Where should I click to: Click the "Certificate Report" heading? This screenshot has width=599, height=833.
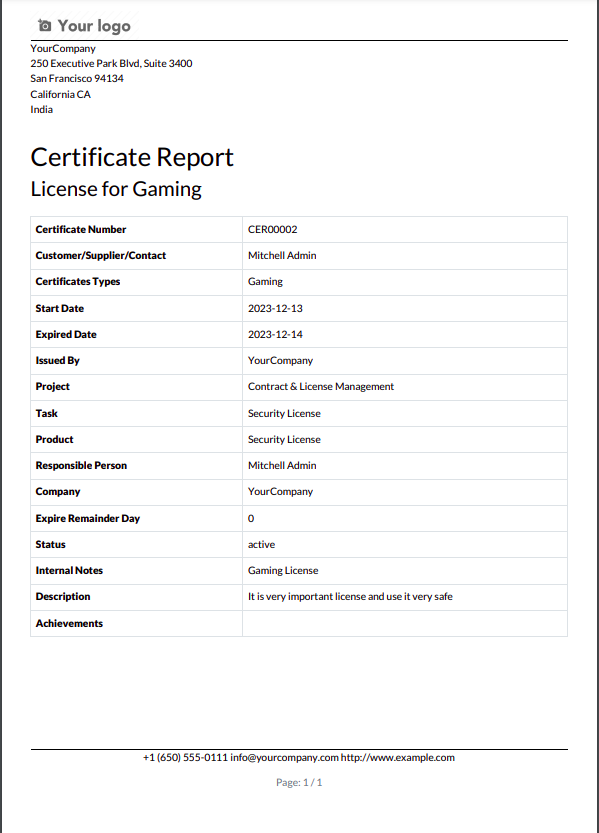(x=132, y=157)
